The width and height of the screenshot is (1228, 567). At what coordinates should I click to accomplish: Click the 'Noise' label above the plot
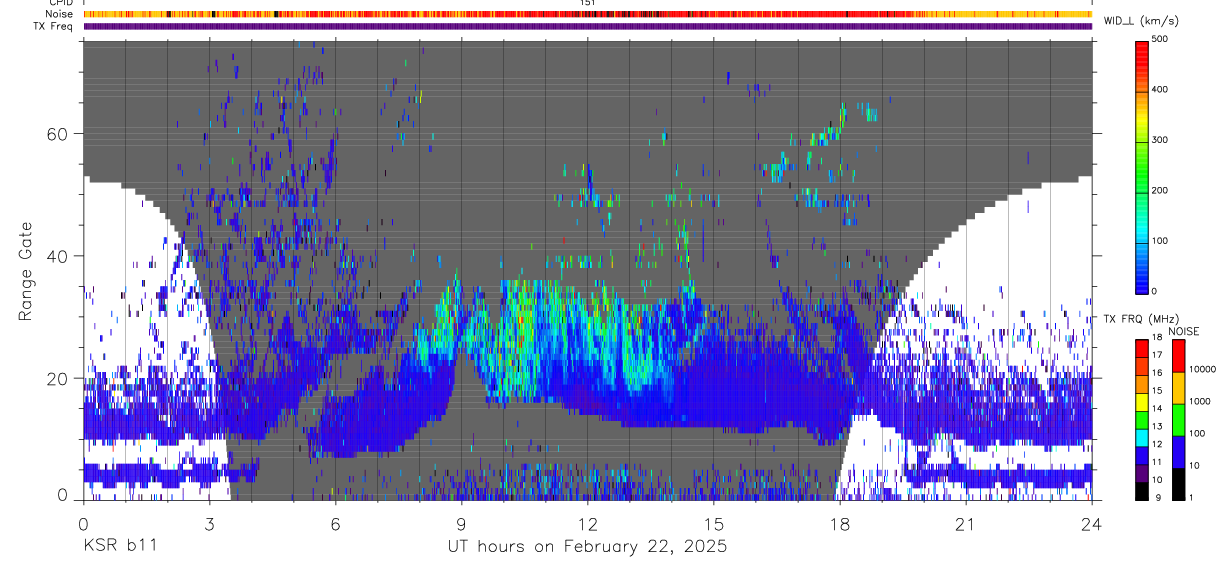point(59,14)
